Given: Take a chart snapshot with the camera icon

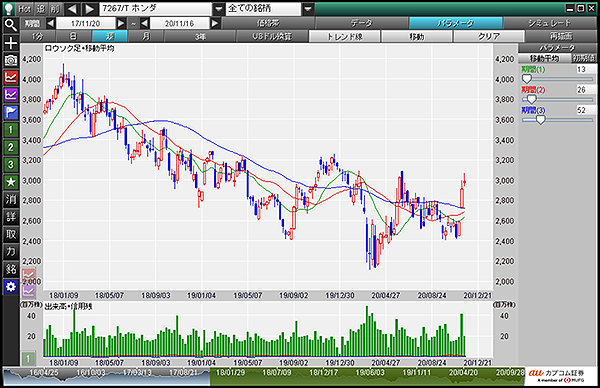Looking at the screenshot, I should pyautogui.click(x=11, y=60).
